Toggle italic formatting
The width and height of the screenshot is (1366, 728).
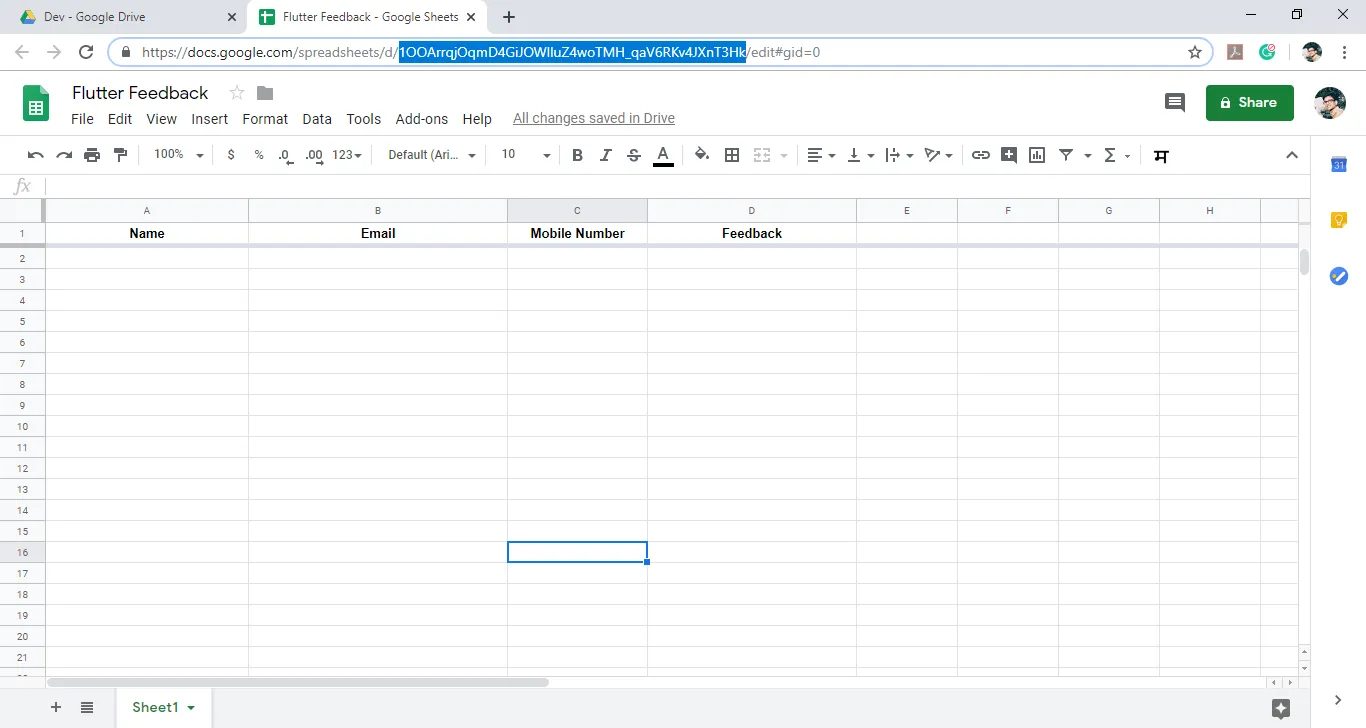click(x=605, y=155)
